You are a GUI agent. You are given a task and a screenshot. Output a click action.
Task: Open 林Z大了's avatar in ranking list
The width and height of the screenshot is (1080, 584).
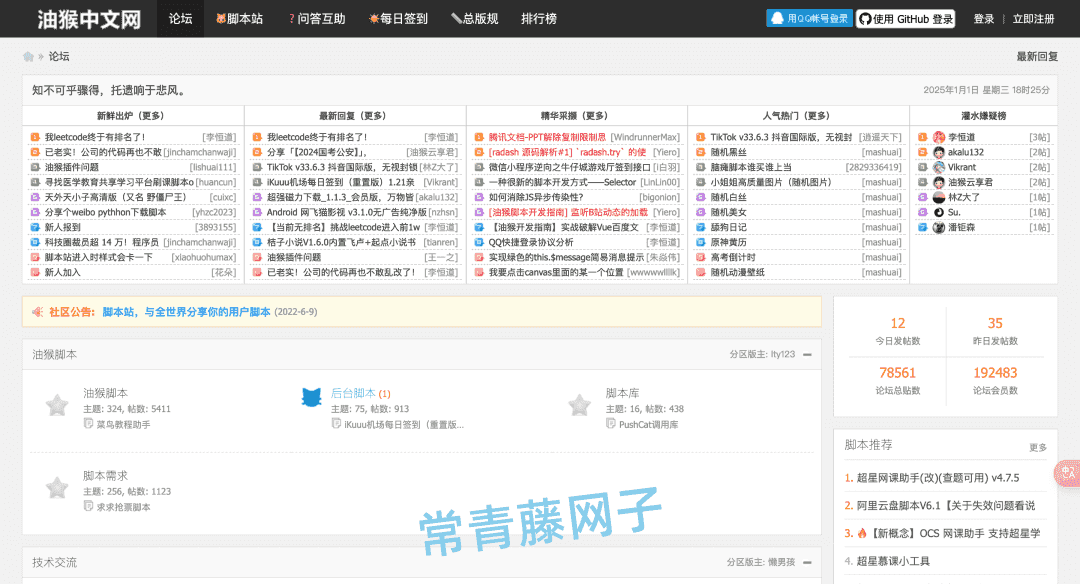click(939, 198)
